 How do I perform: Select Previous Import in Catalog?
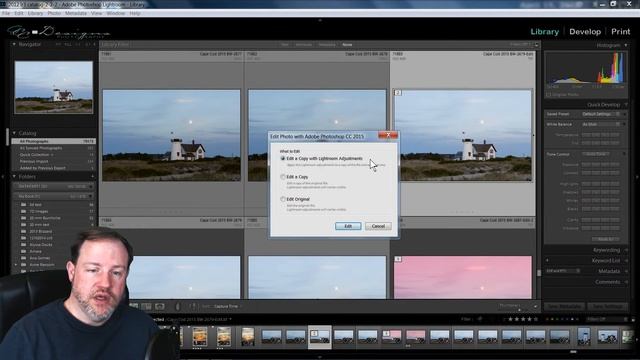54,161
